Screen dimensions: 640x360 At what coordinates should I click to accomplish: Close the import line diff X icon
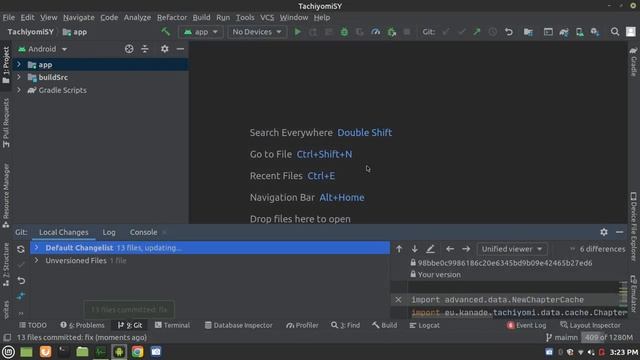click(398, 300)
